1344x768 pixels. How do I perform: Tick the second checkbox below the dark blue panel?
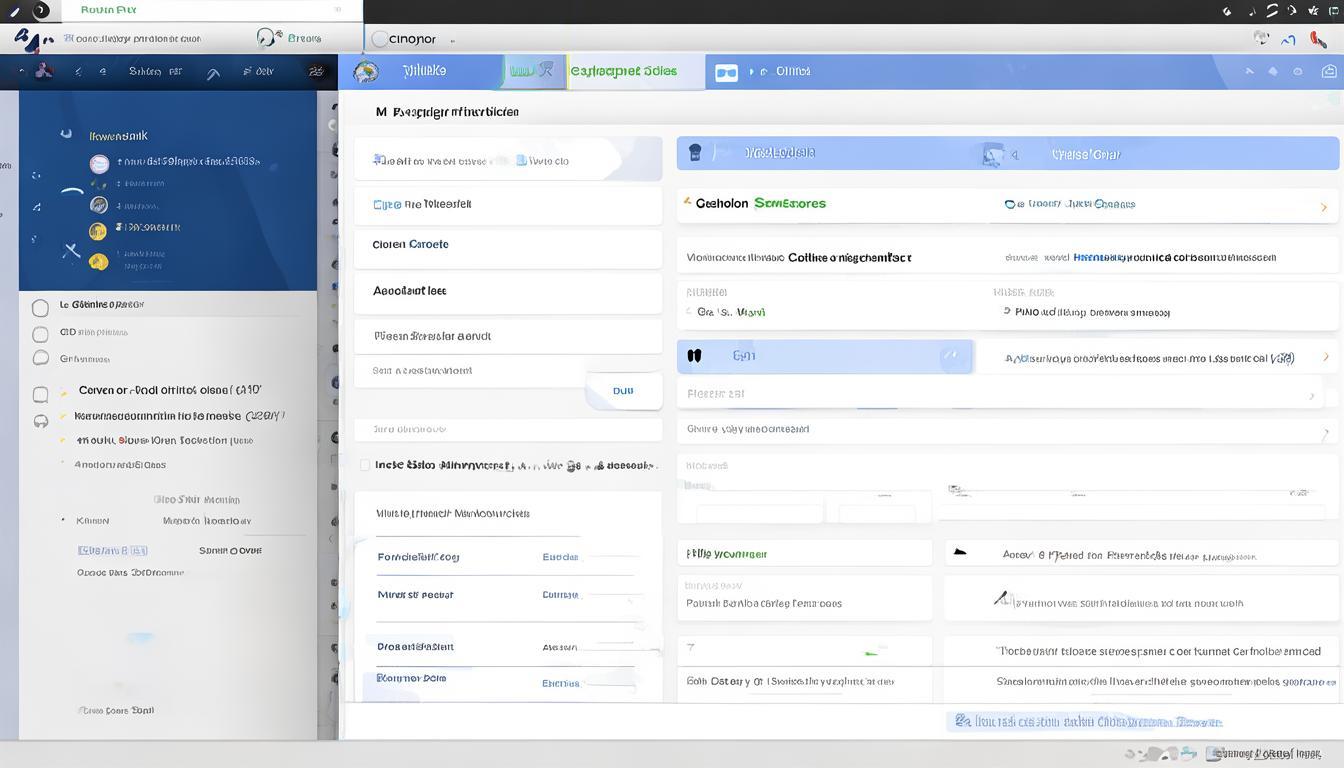pos(40,334)
